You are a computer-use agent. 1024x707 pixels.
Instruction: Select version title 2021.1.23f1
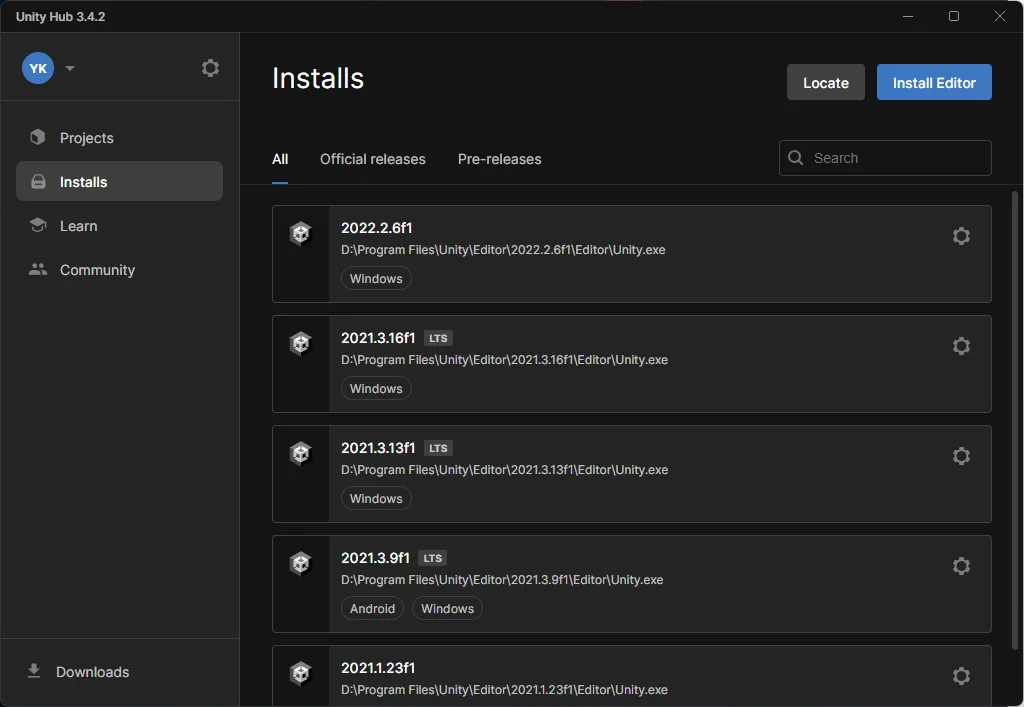point(378,668)
